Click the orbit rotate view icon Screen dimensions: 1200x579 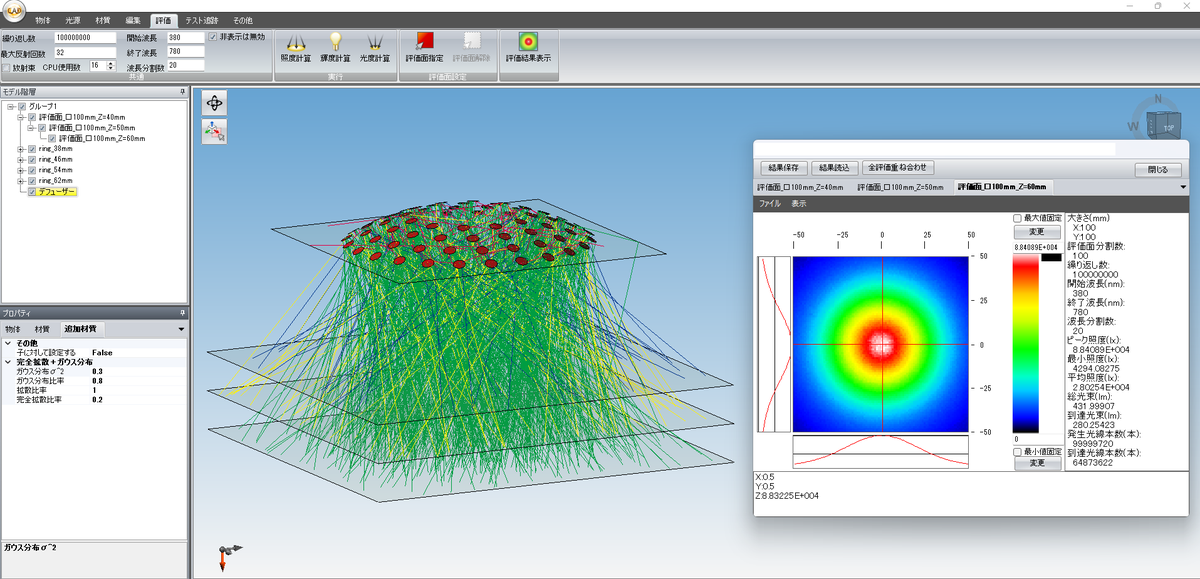point(215,103)
